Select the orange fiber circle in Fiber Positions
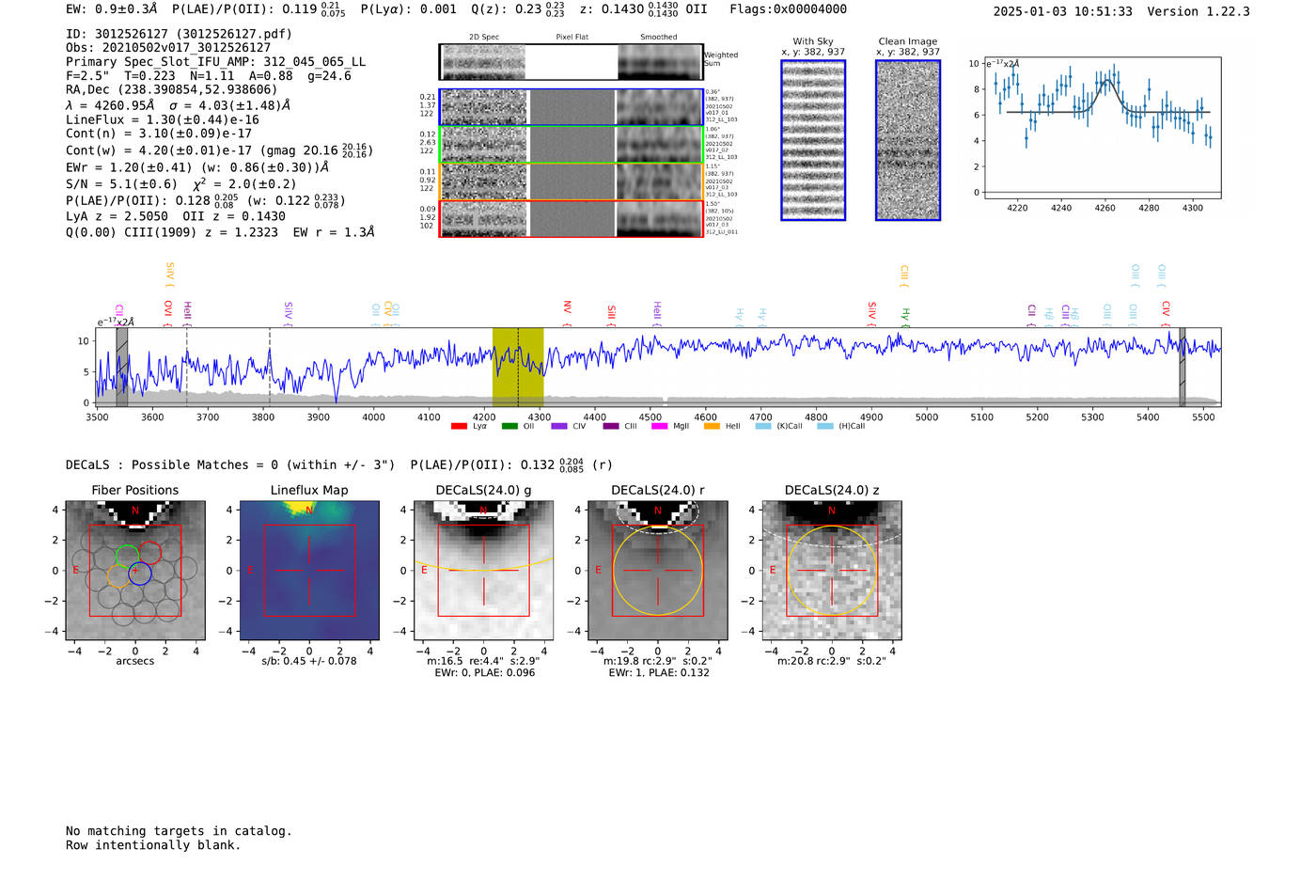 tap(117, 576)
